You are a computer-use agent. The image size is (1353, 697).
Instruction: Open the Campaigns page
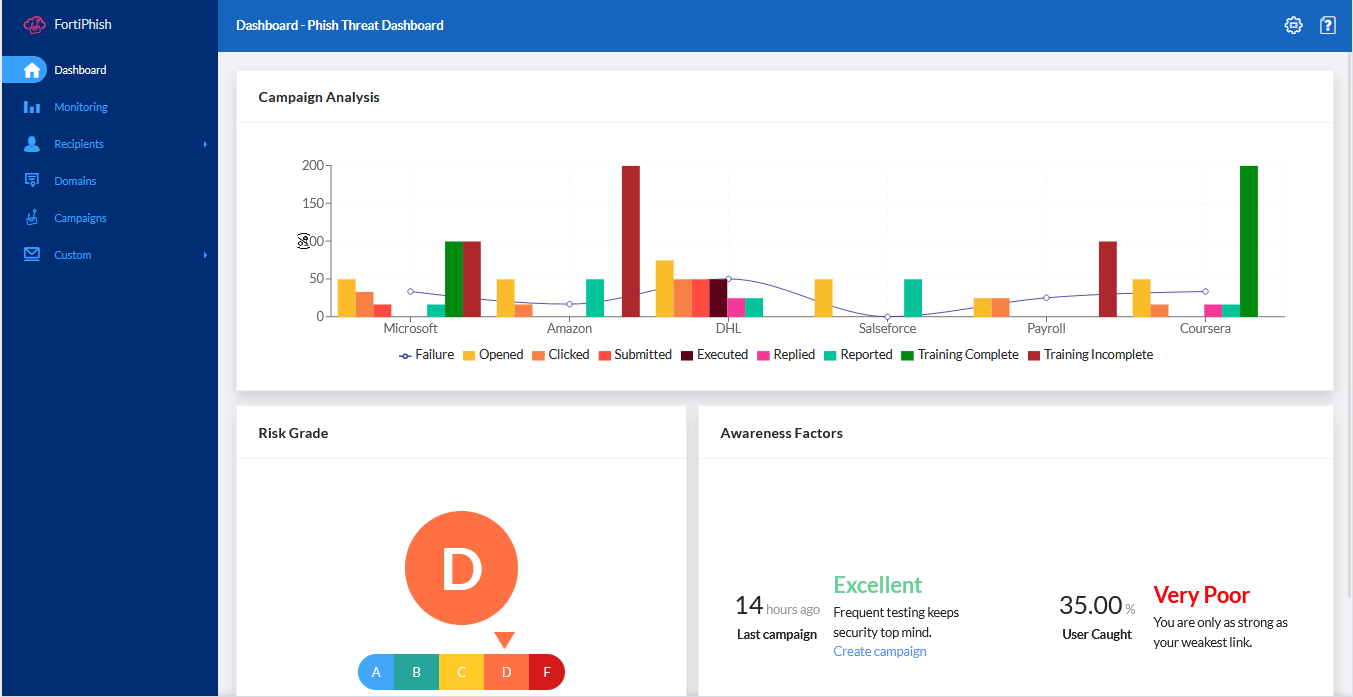tap(78, 217)
